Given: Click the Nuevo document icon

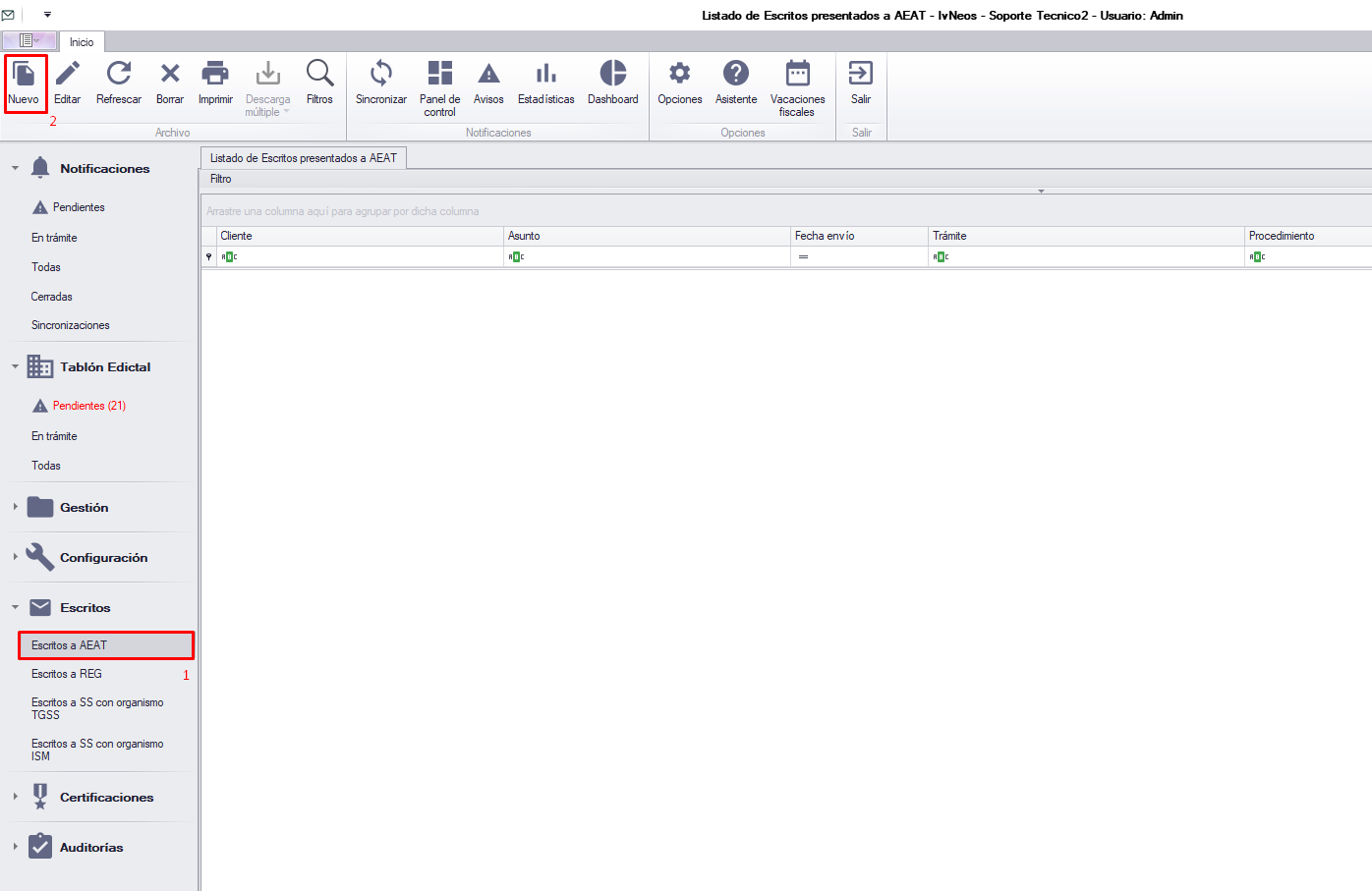Looking at the screenshot, I should tap(24, 74).
